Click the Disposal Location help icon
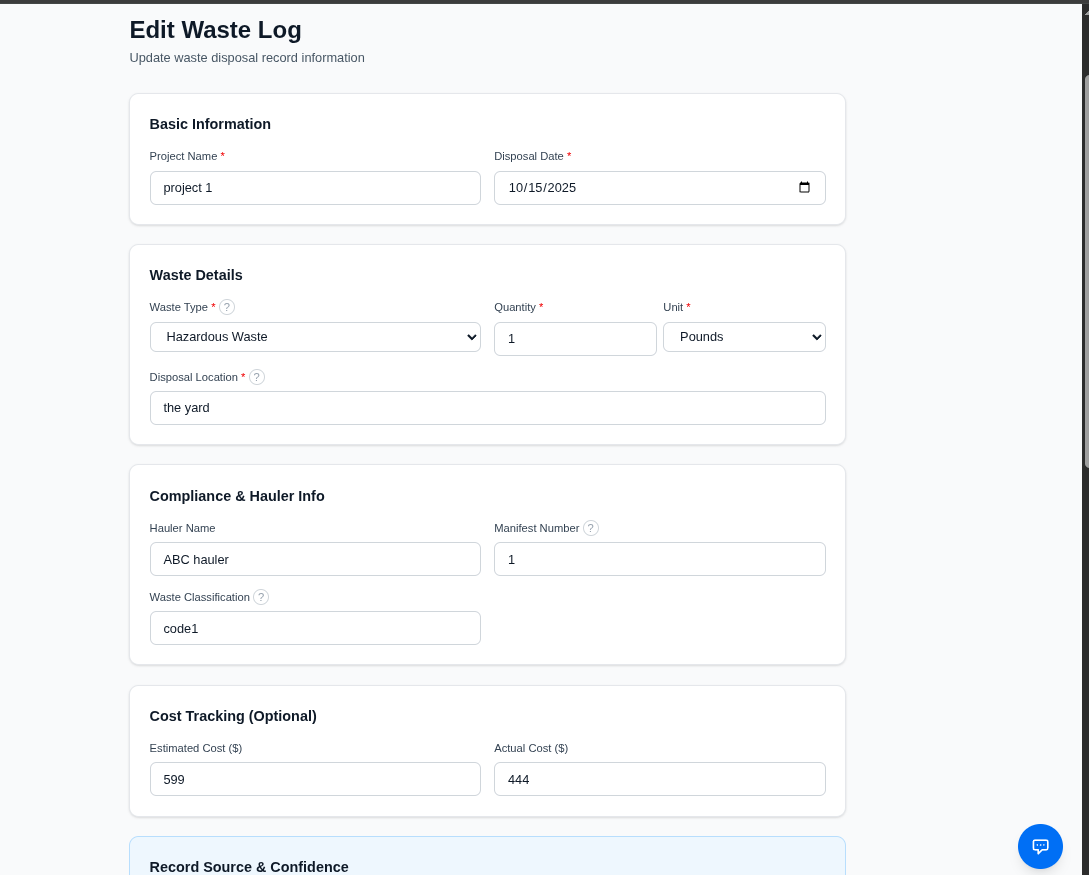1089x875 pixels. coord(257,377)
